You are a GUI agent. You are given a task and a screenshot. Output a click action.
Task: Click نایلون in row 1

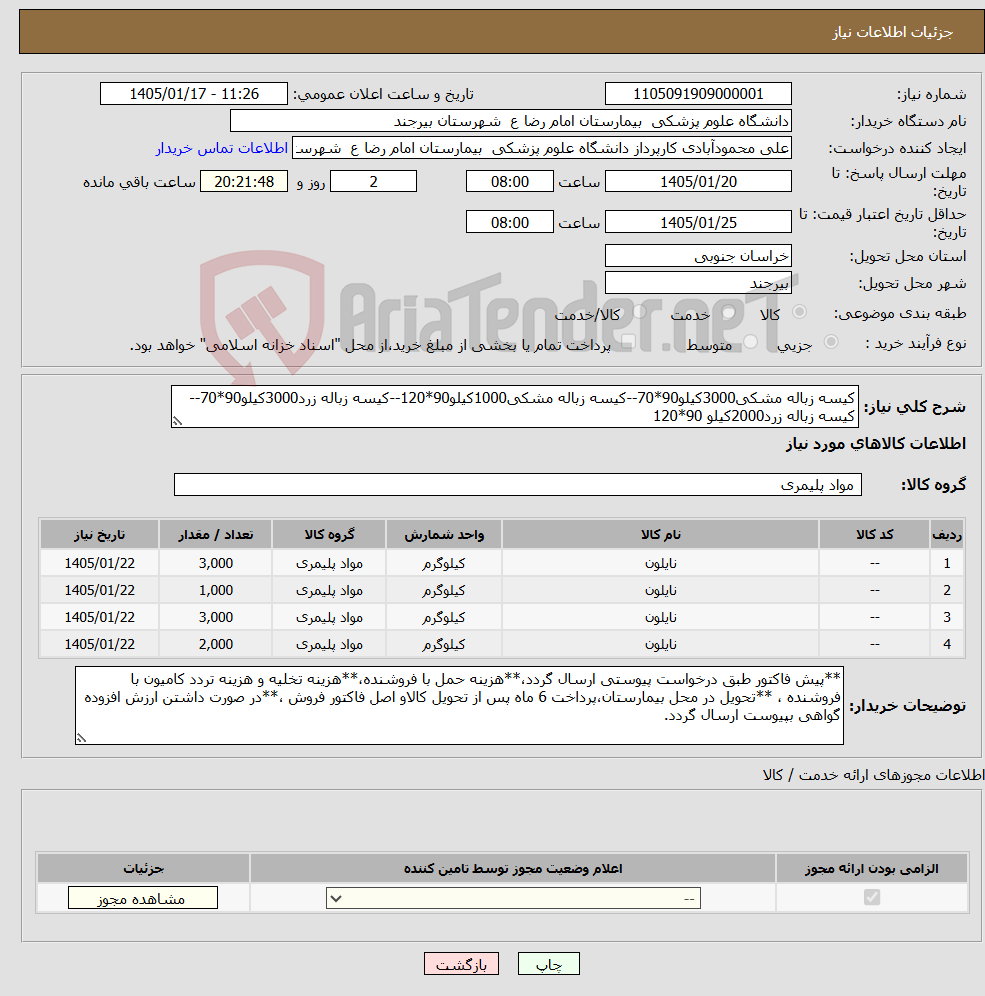click(x=660, y=563)
